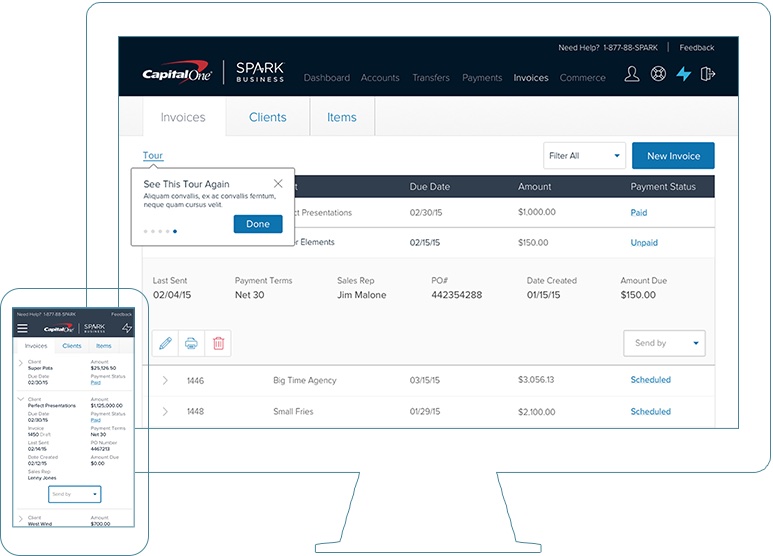Image resolution: width=773 pixels, height=556 pixels.
Task: Switch to the desktop Clients tab
Action: pyautogui.click(x=268, y=117)
